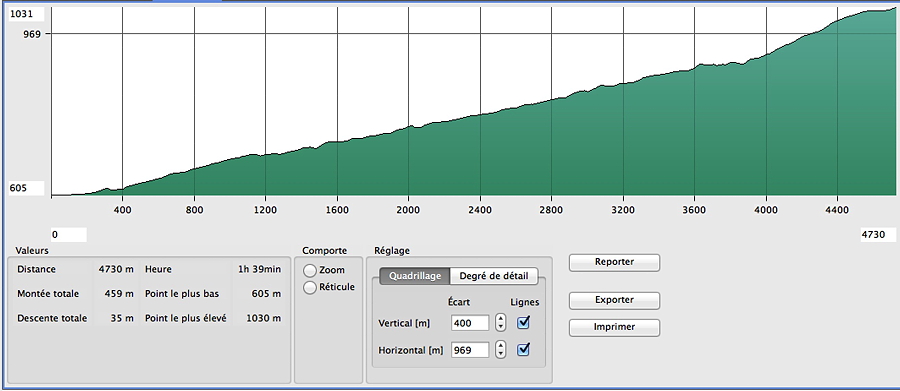Select the Réticule radio button
Image resolution: width=900 pixels, height=391 pixels.
(310, 288)
